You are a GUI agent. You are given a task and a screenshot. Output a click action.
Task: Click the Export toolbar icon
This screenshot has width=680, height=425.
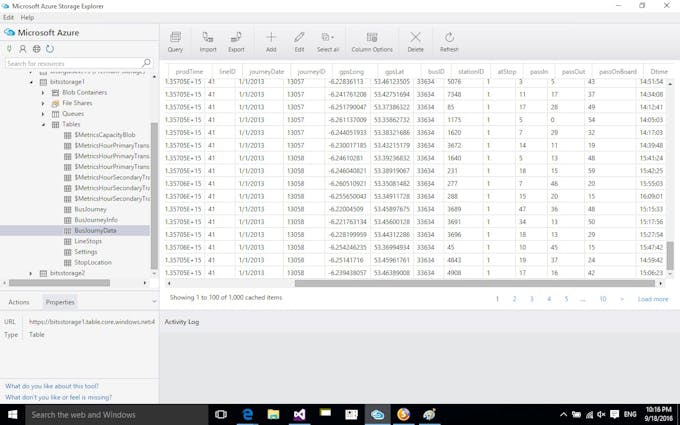click(x=236, y=42)
